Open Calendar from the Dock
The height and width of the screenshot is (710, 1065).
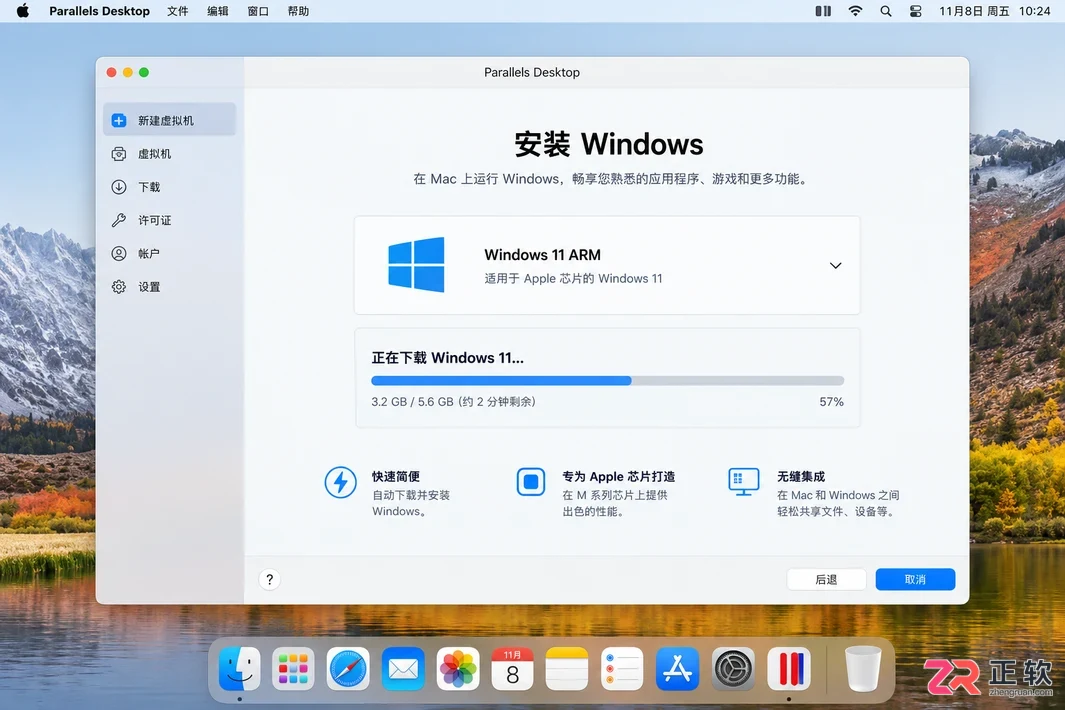point(513,669)
